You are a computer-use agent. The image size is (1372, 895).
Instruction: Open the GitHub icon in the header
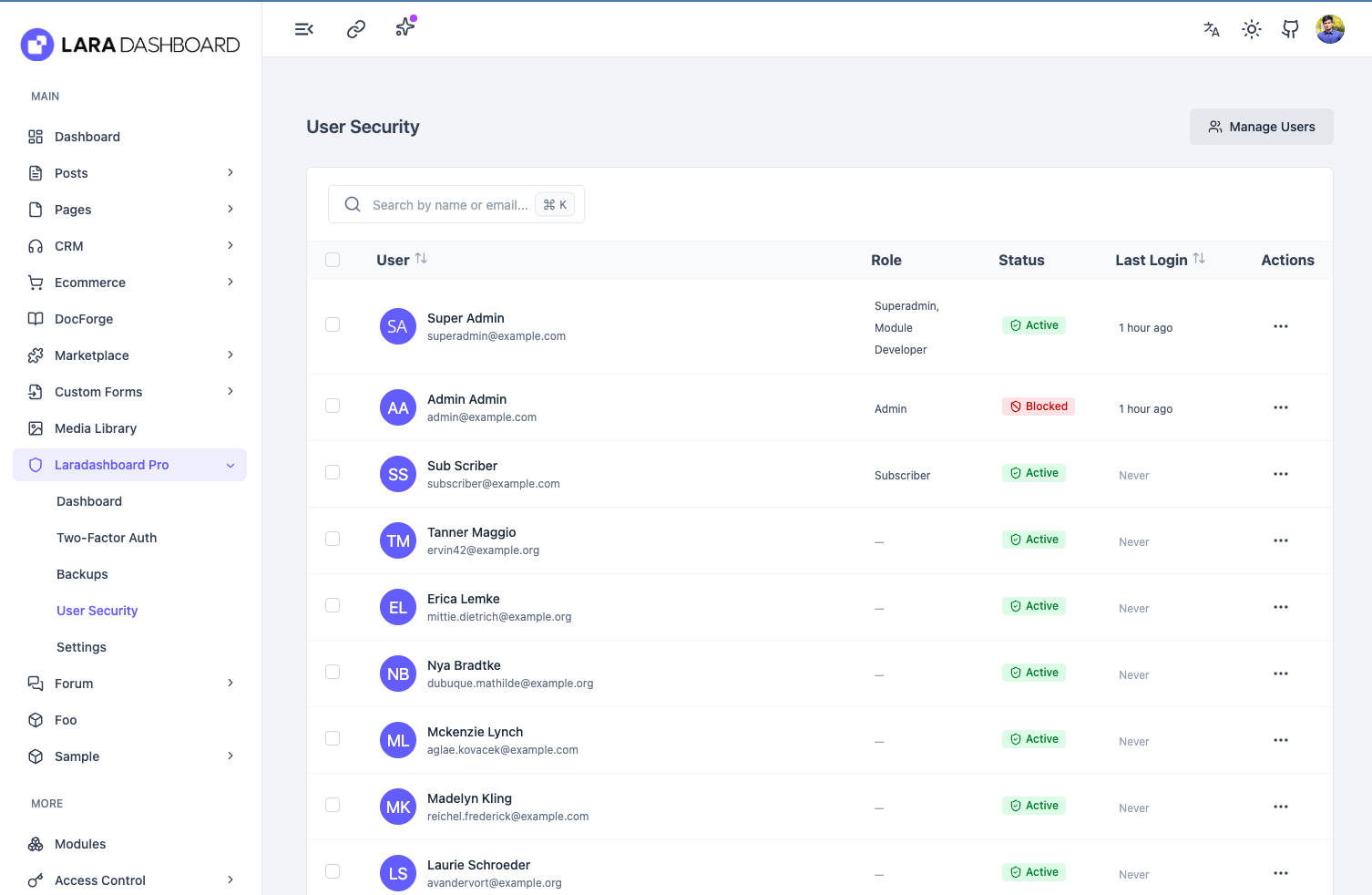[1291, 29]
